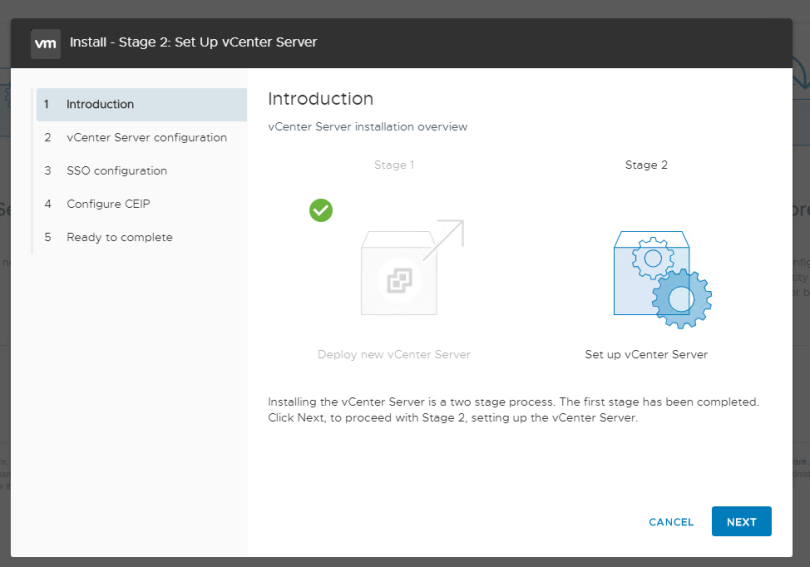Viewport: 810px width, 567px height.
Task: Cancel the Stage 2 installer
Action: pyautogui.click(x=671, y=522)
